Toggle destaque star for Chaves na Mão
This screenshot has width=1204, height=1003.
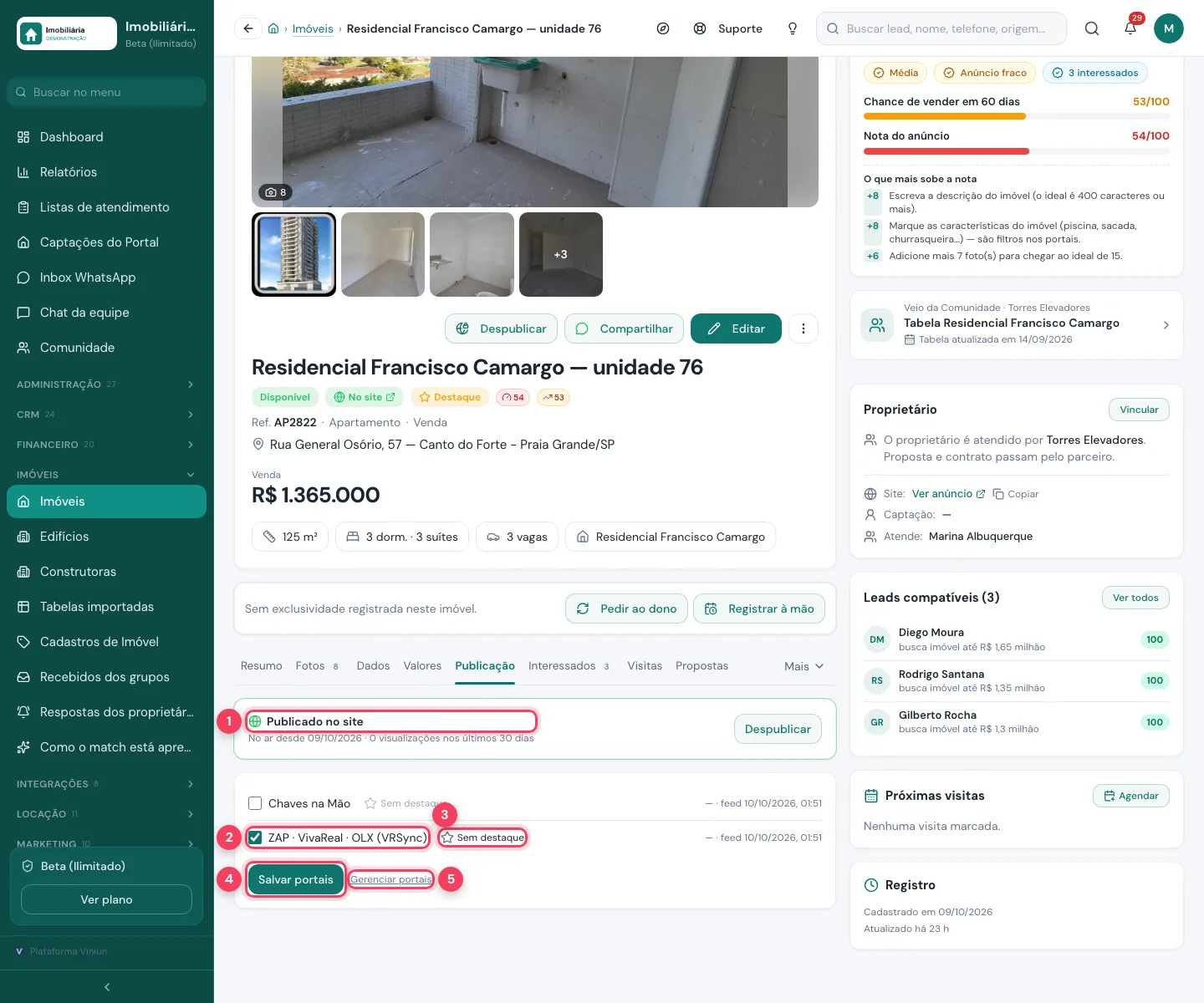point(405,803)
